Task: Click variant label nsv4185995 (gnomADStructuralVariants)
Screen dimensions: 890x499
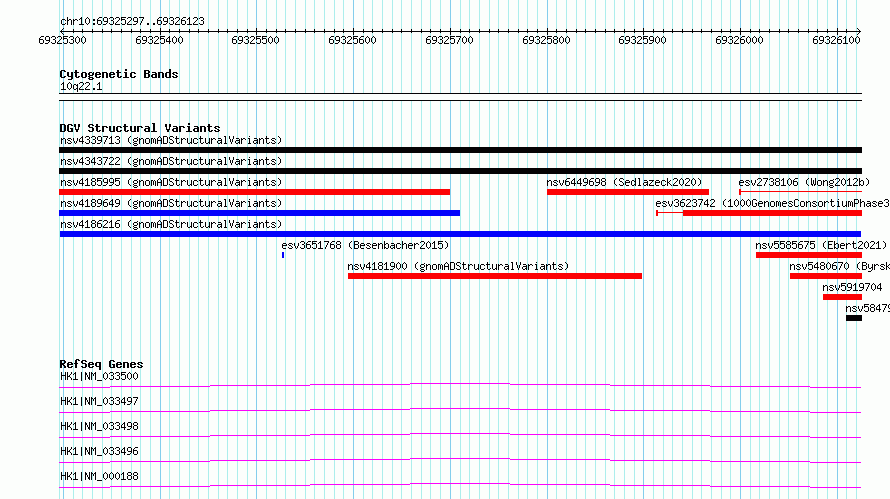Action: point(171,182)
